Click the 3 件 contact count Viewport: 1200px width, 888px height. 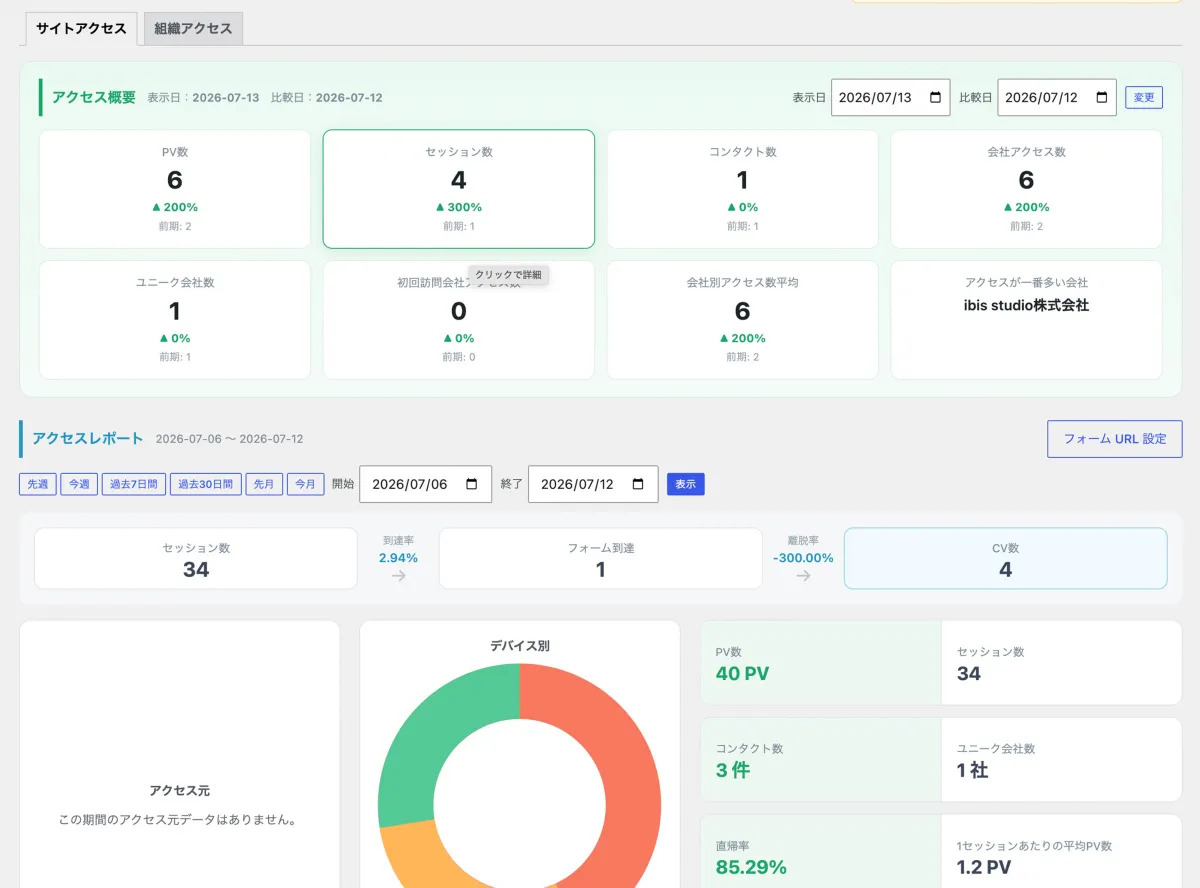coord(733,770)
